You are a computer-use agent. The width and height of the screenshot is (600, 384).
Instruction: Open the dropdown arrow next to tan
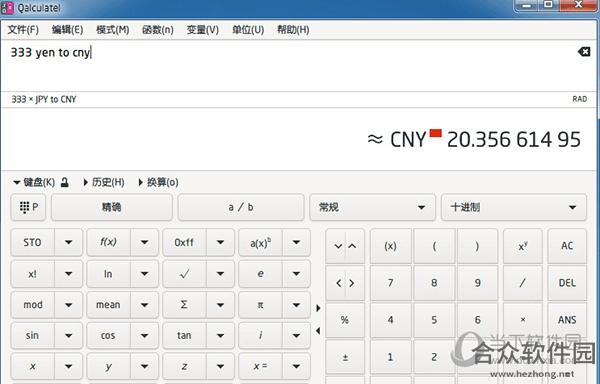220,335
